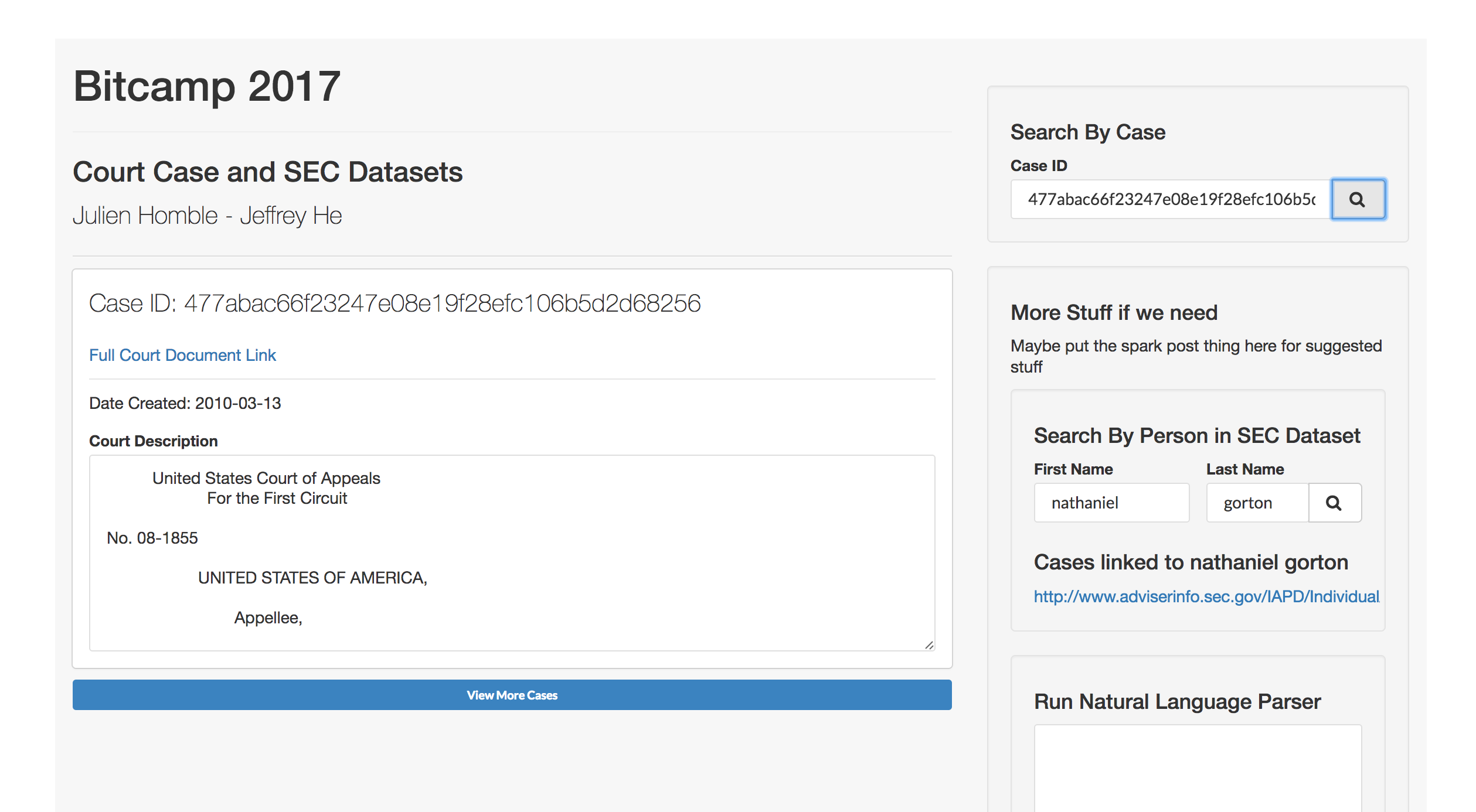Click the First Name field containing nathaniel
The width and height of the screenshot is (1476, 812).
coord(1111,503)
